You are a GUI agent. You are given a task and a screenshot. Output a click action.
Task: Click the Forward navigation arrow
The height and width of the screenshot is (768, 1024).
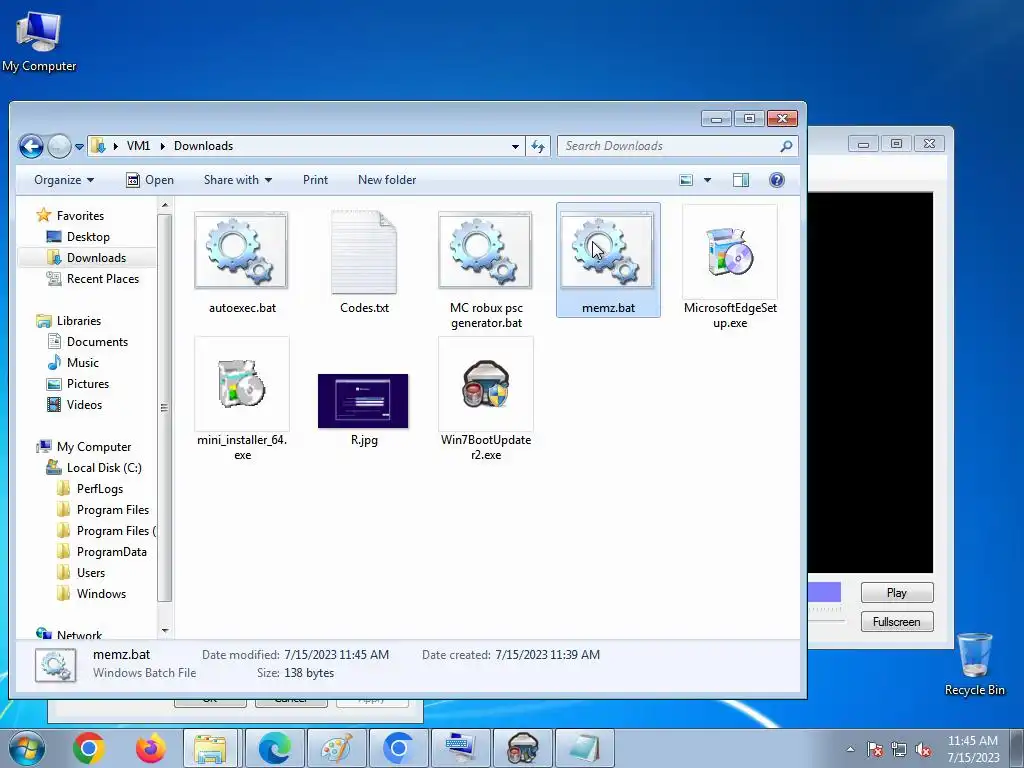click(59, 146)
